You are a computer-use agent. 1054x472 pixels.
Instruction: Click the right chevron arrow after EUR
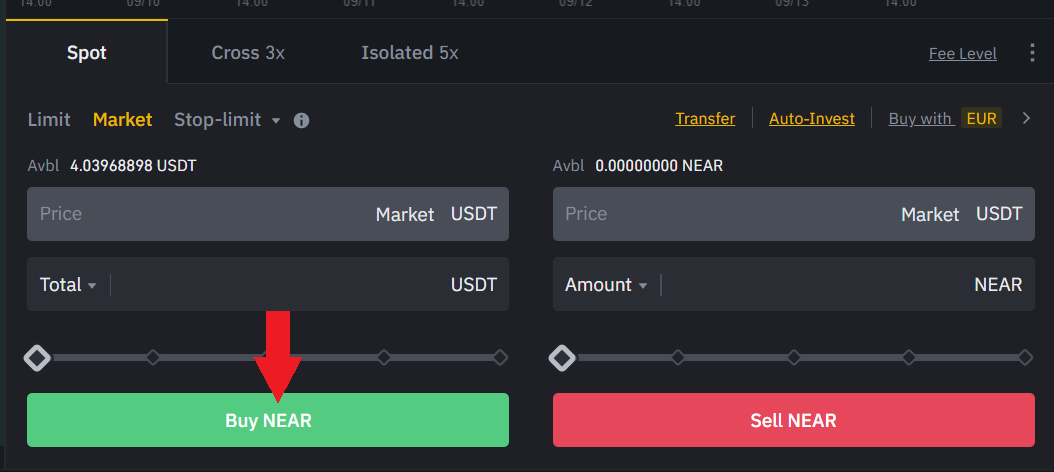tap(1025, 119)
